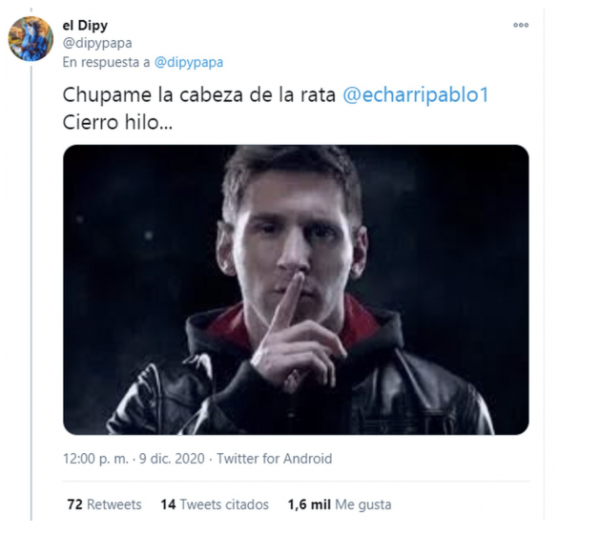Screen dimensions: 600x535
Task: Click the 9 dic. 2020 date
Action: click(172, 458)
